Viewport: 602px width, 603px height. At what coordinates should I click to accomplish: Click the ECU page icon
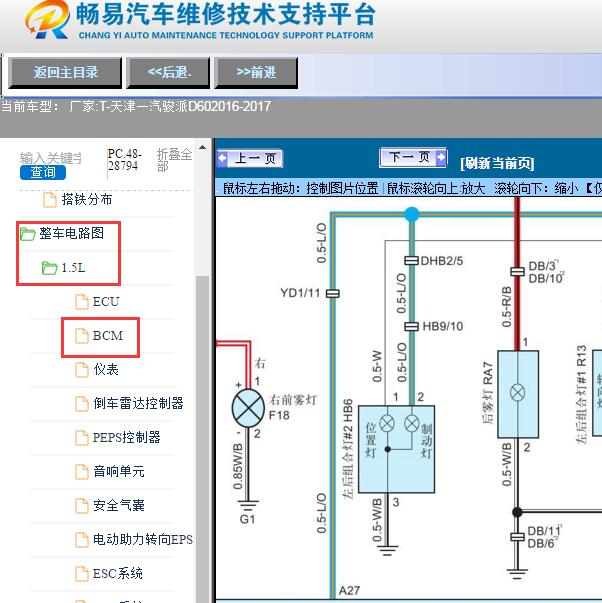(x=82, y=302)
